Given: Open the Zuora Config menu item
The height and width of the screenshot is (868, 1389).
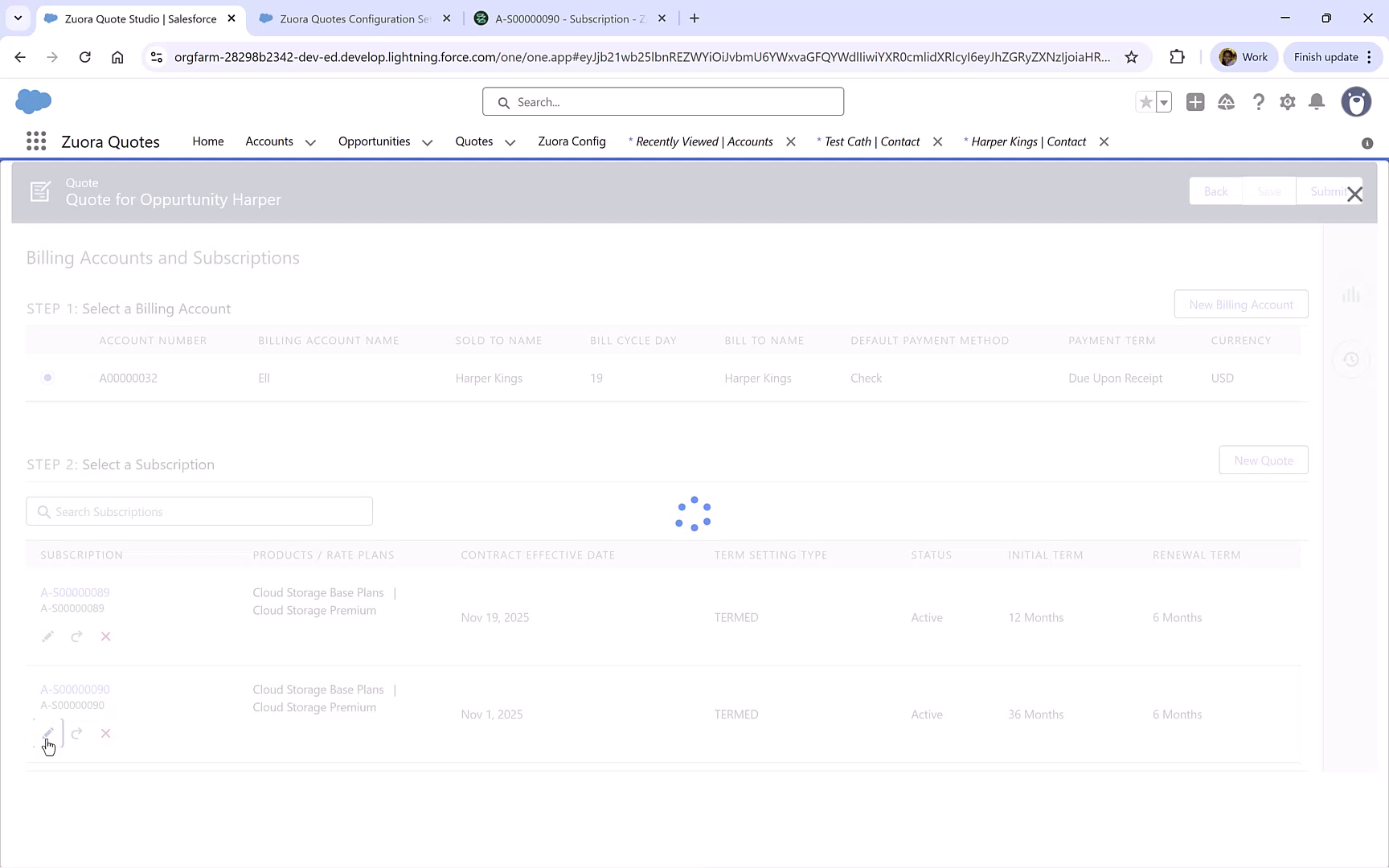Looking at the screenshot, I should [572, 141].
